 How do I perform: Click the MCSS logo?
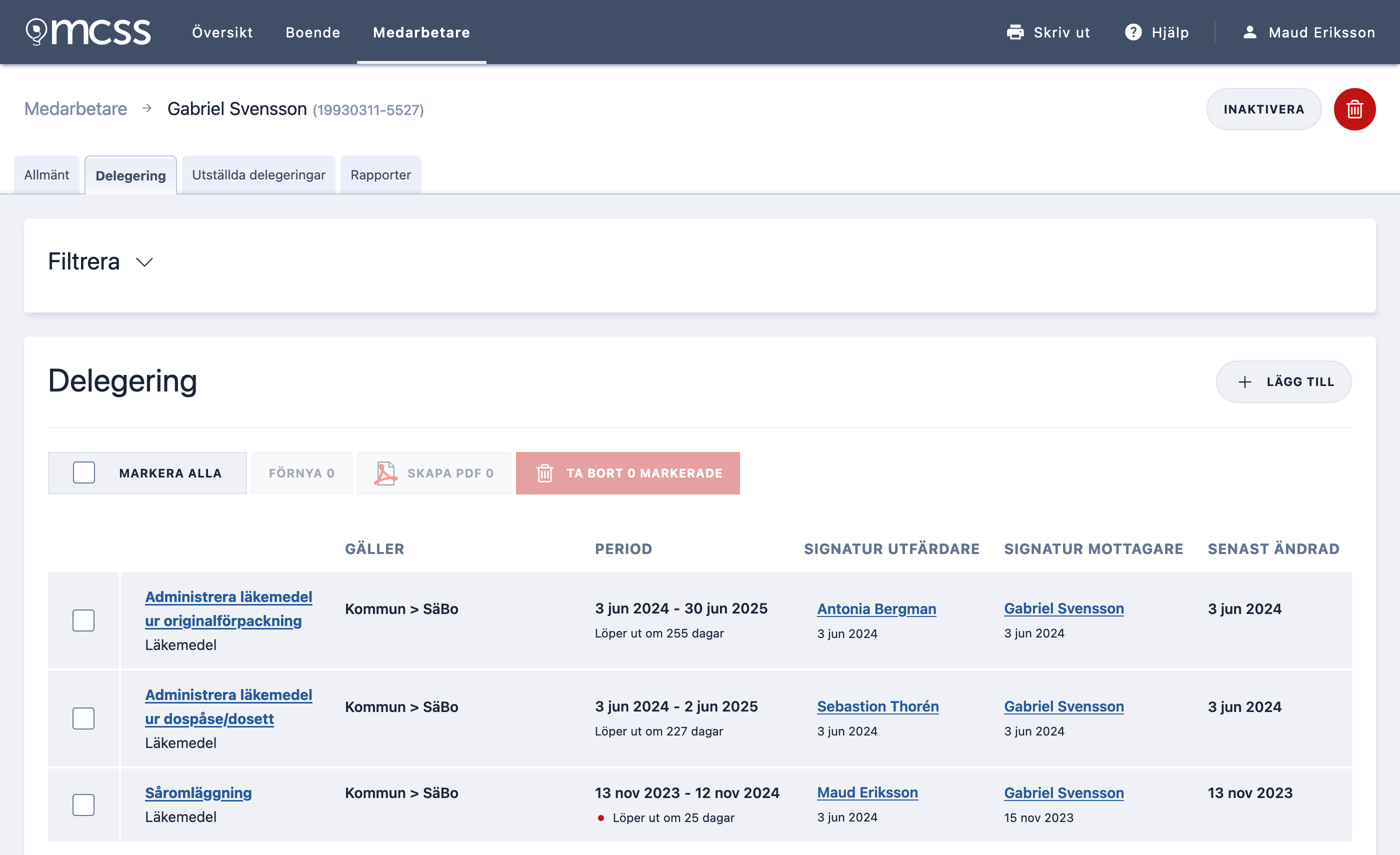[88, 32]
